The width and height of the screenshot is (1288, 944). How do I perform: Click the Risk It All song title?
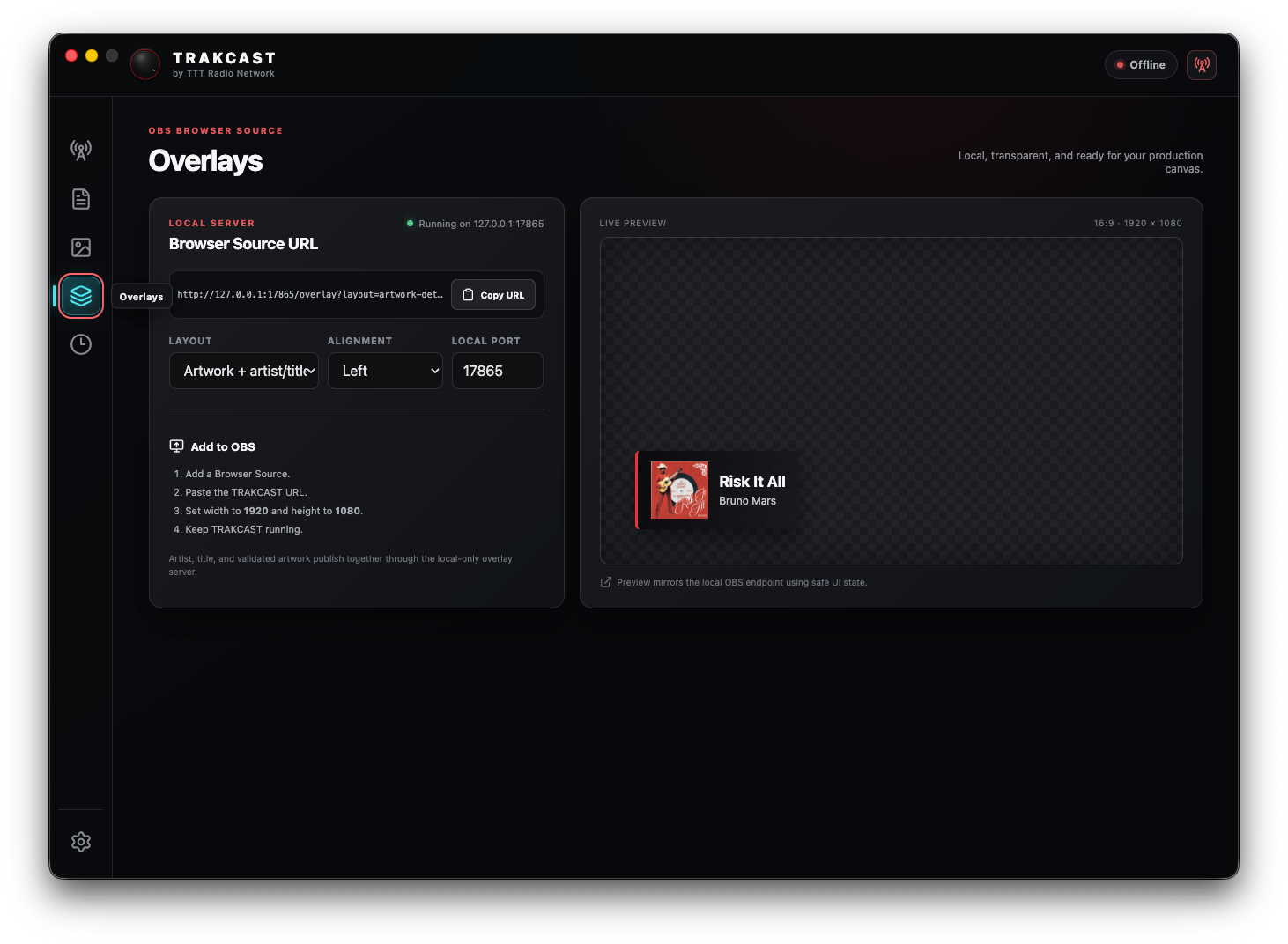(x=751, y=482)
